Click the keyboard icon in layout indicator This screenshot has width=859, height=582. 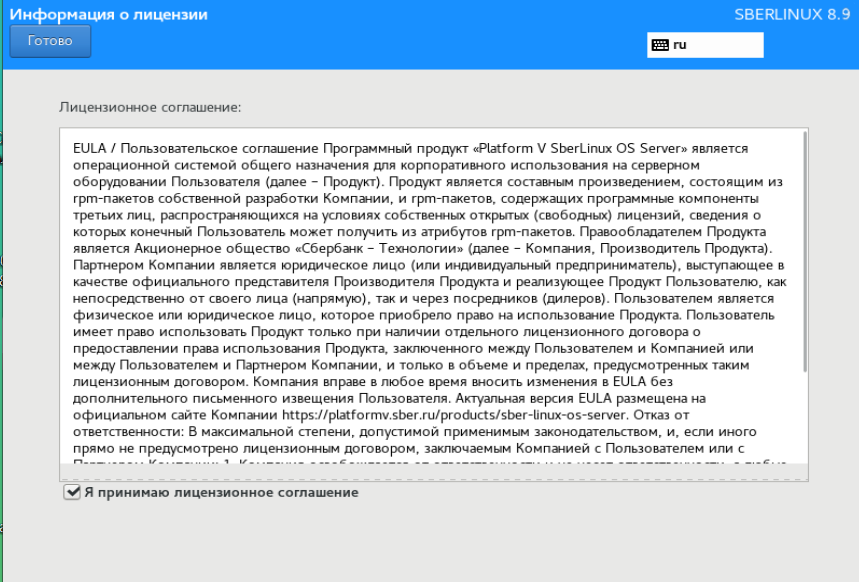pyautogui.click(x=659, y=45)
